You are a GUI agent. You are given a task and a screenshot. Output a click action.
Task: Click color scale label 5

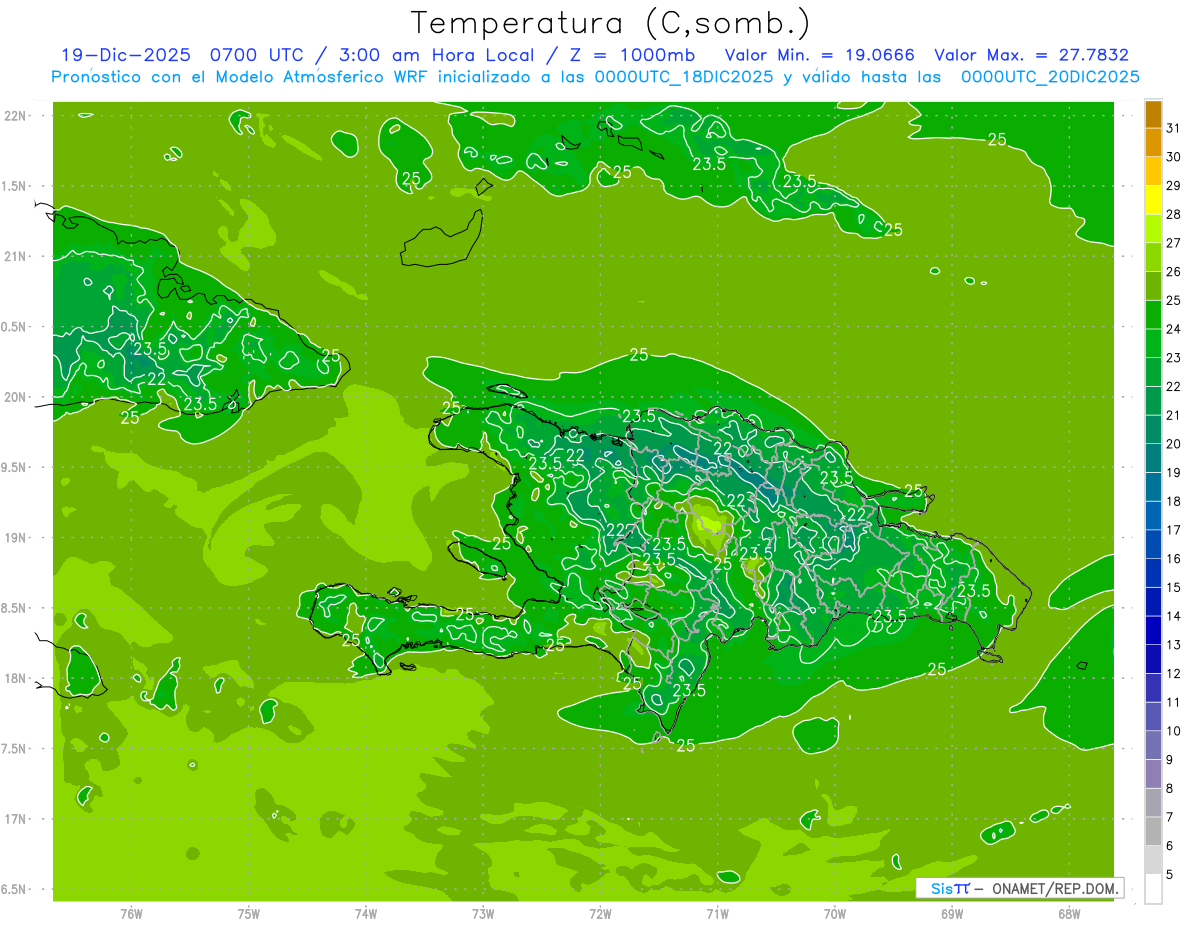pyautogui.click(x=1170, y=875)
